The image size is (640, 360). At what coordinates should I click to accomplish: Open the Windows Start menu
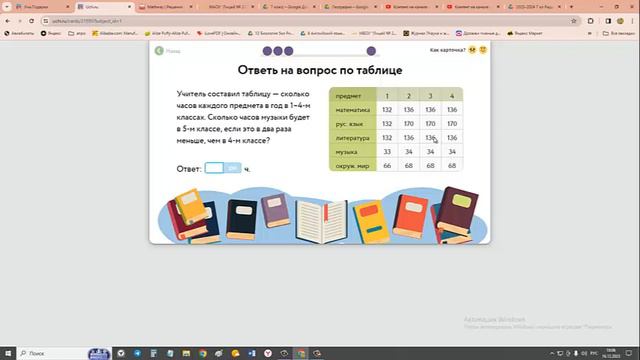point(8,353)
